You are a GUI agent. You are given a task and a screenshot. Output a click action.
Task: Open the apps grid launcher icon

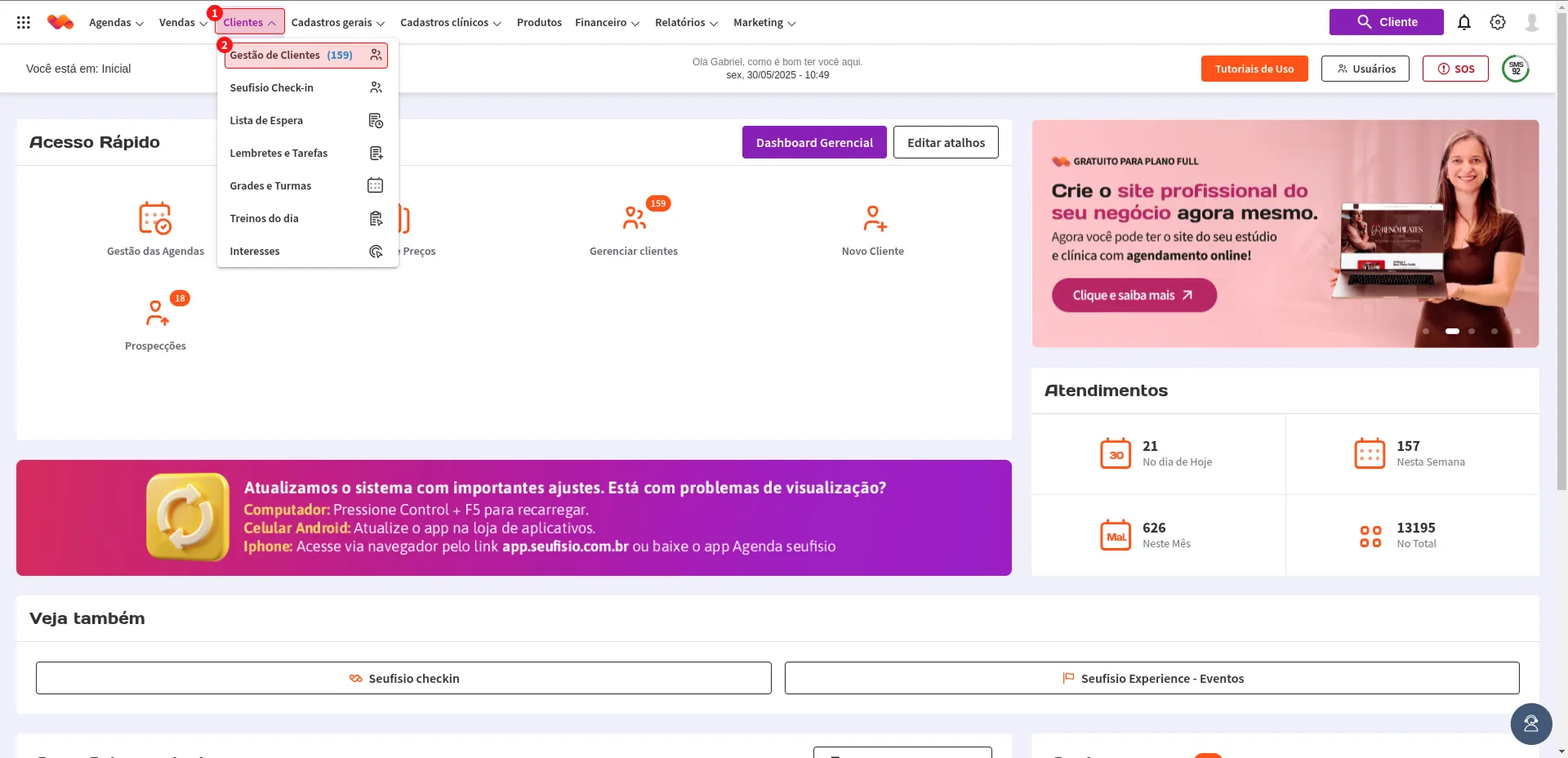(24, 23)
